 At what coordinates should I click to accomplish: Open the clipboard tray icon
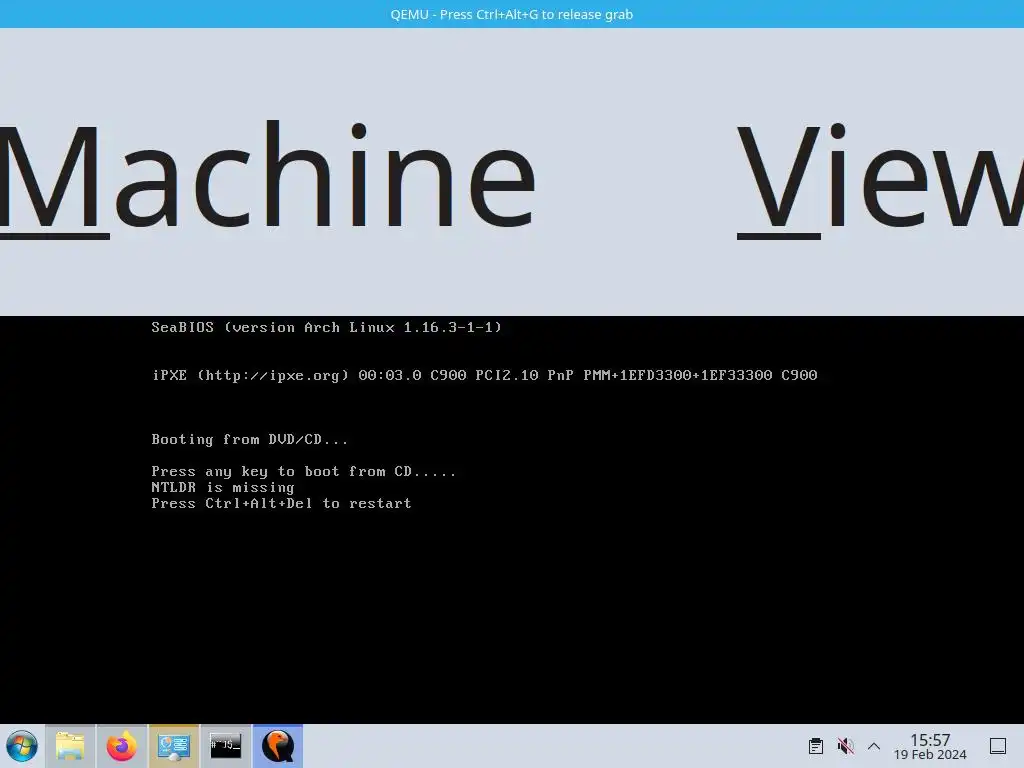(x=816, y=746)
